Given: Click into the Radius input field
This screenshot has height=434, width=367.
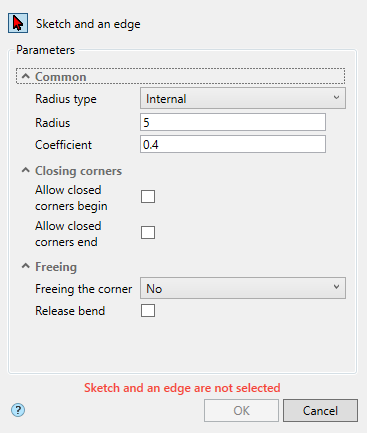Looking at the screenshot, I should pos(233,122).
